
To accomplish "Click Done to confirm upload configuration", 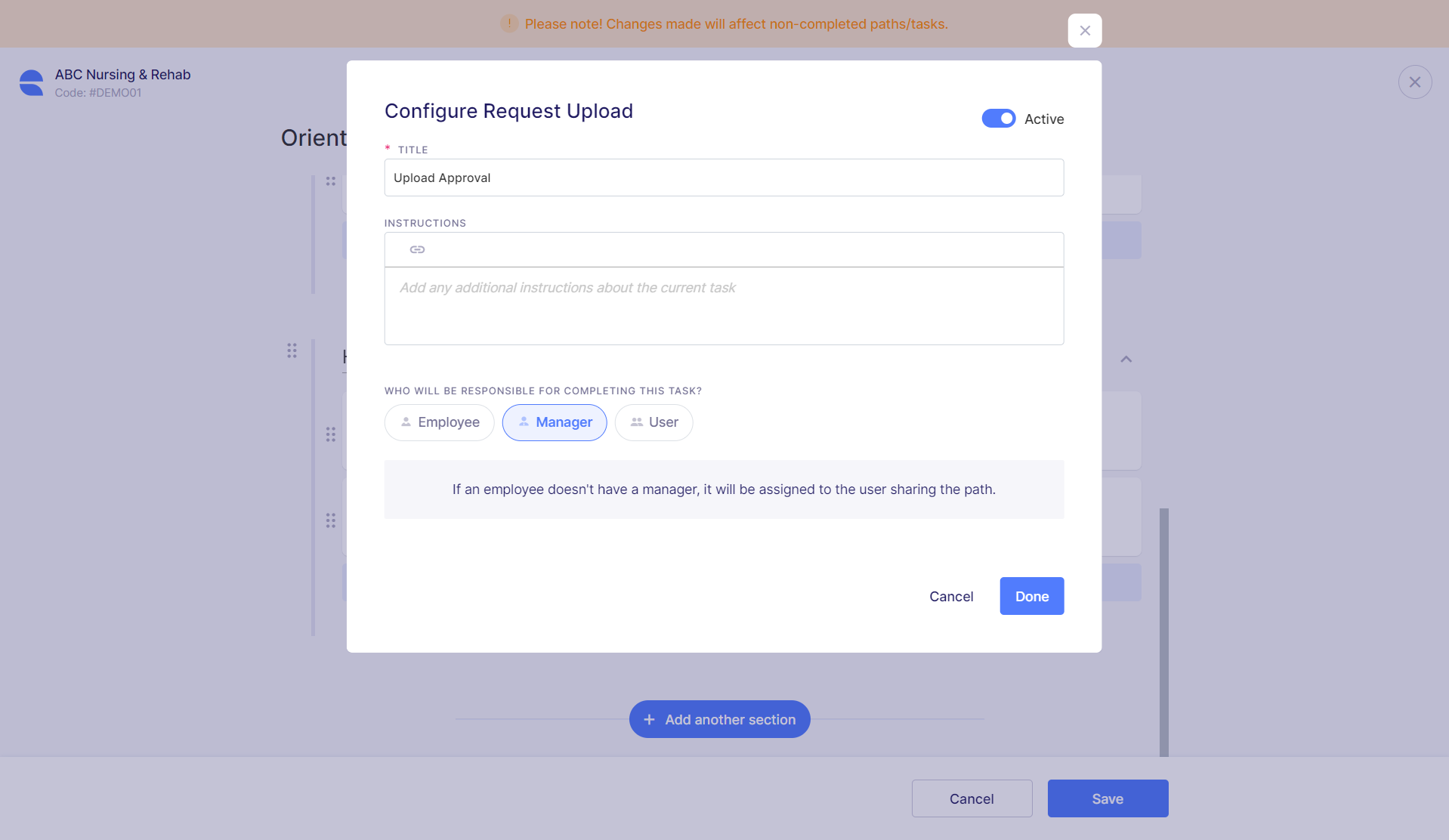I will (x=1031, y=596).
